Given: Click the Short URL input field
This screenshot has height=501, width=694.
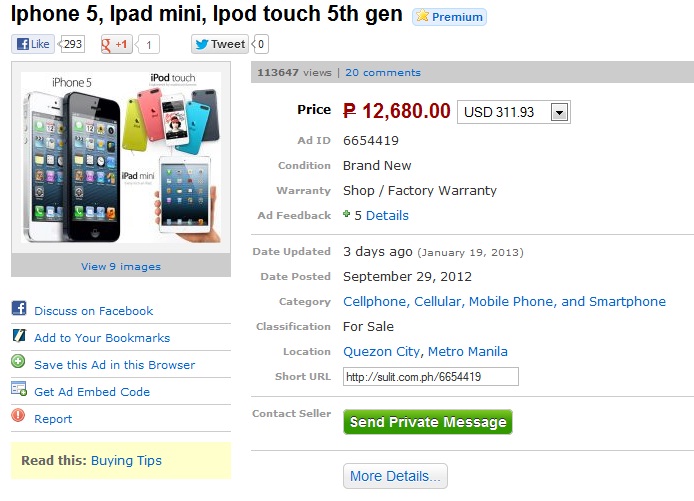Looking at the screenshot, I should (430, 377).
